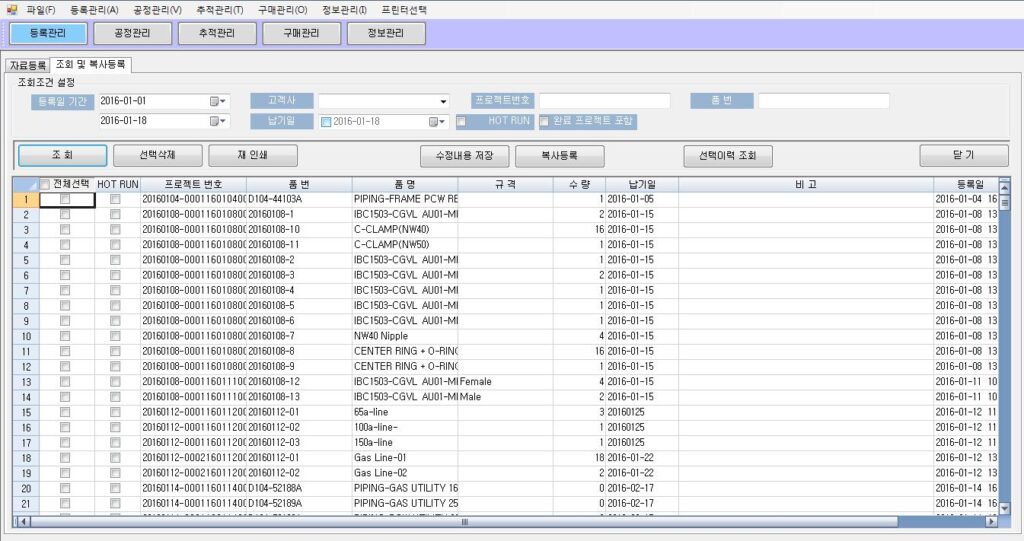Click the left arrow on the horizontal scrollbar
Viewport: 1024px width, 541px height.
[x=23, y=521]
